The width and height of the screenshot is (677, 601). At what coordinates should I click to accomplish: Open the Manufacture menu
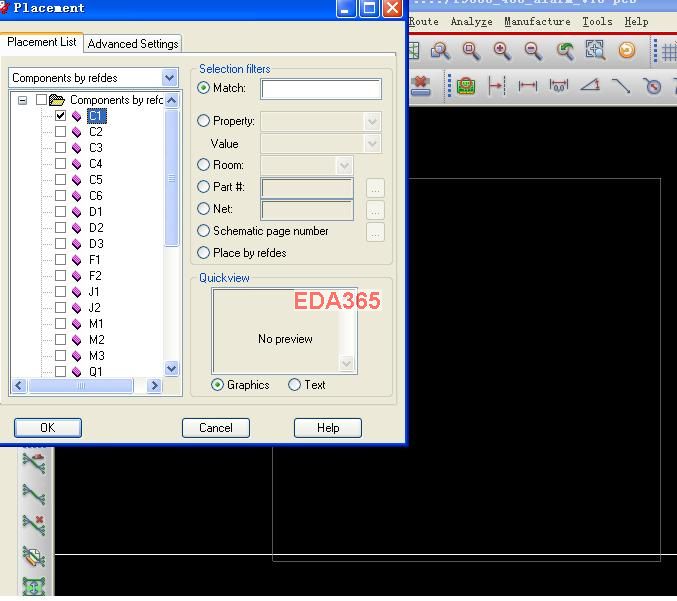click(537, 22)
